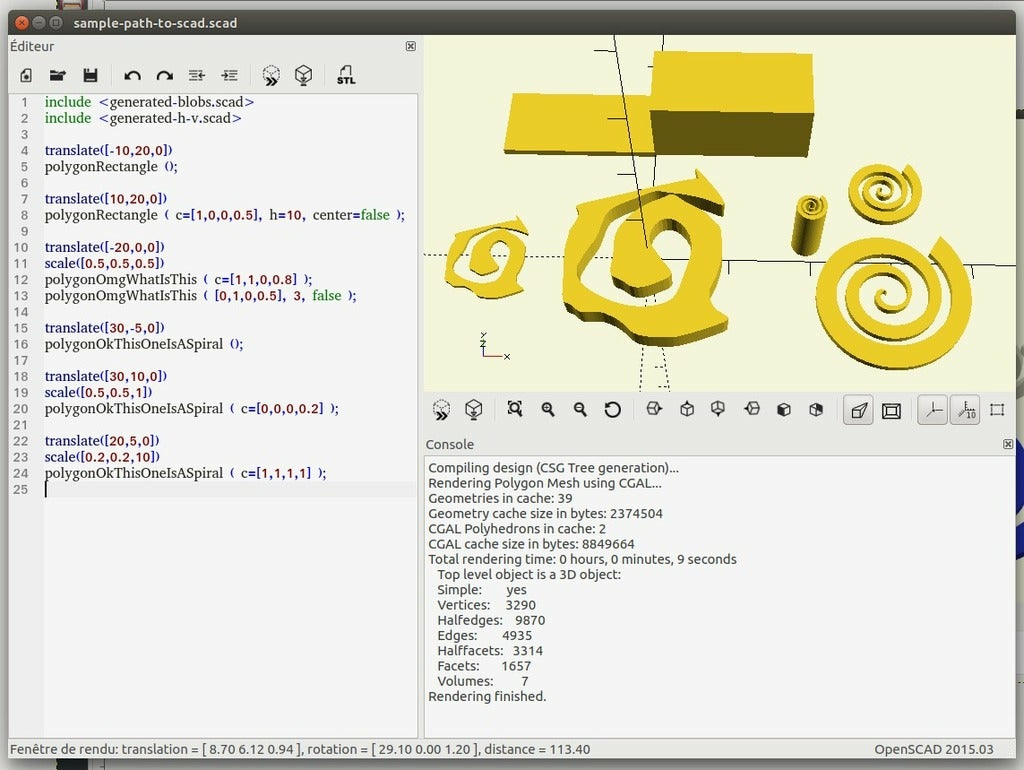Toggle the Show Axes button

(932, 410)
